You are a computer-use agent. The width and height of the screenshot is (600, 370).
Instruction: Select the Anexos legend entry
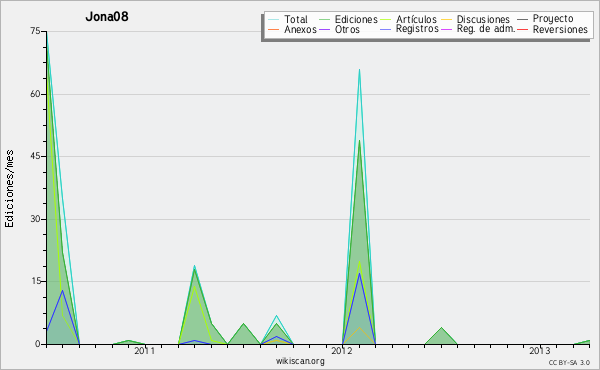(x=292, y=29)
